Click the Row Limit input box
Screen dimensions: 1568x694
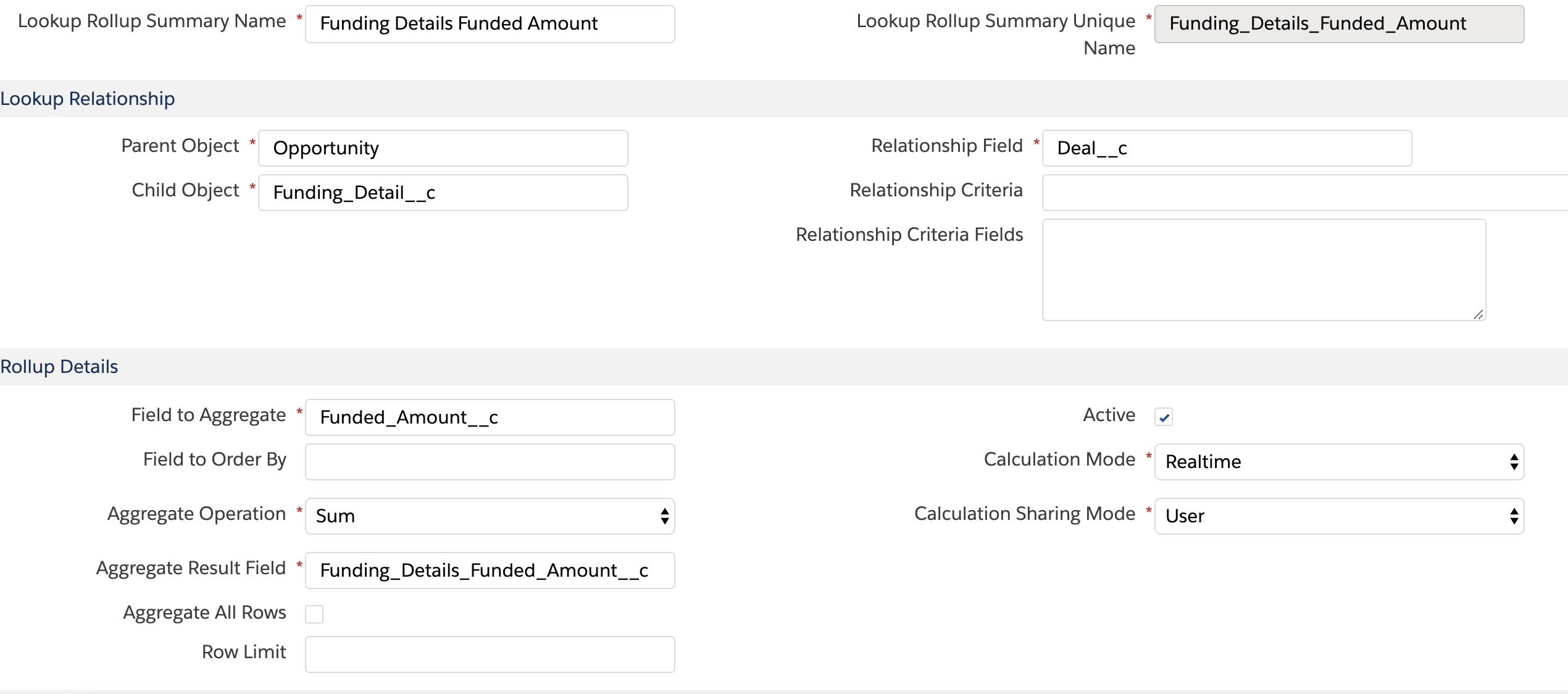coord(489,654)
